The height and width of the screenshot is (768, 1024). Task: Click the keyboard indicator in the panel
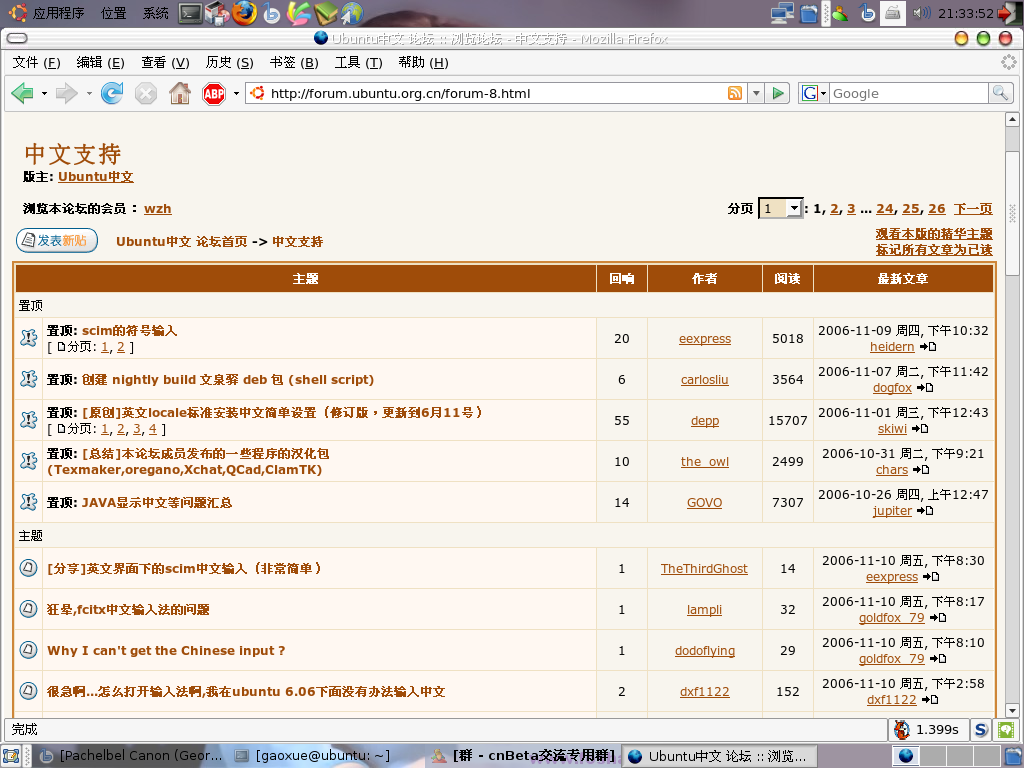pyautogui.click(x=893, y=13)
